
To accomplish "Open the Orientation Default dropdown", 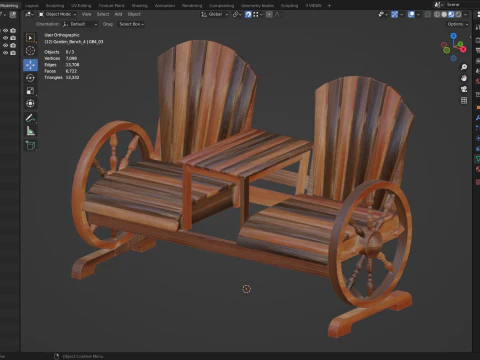I will click(80, 24).
